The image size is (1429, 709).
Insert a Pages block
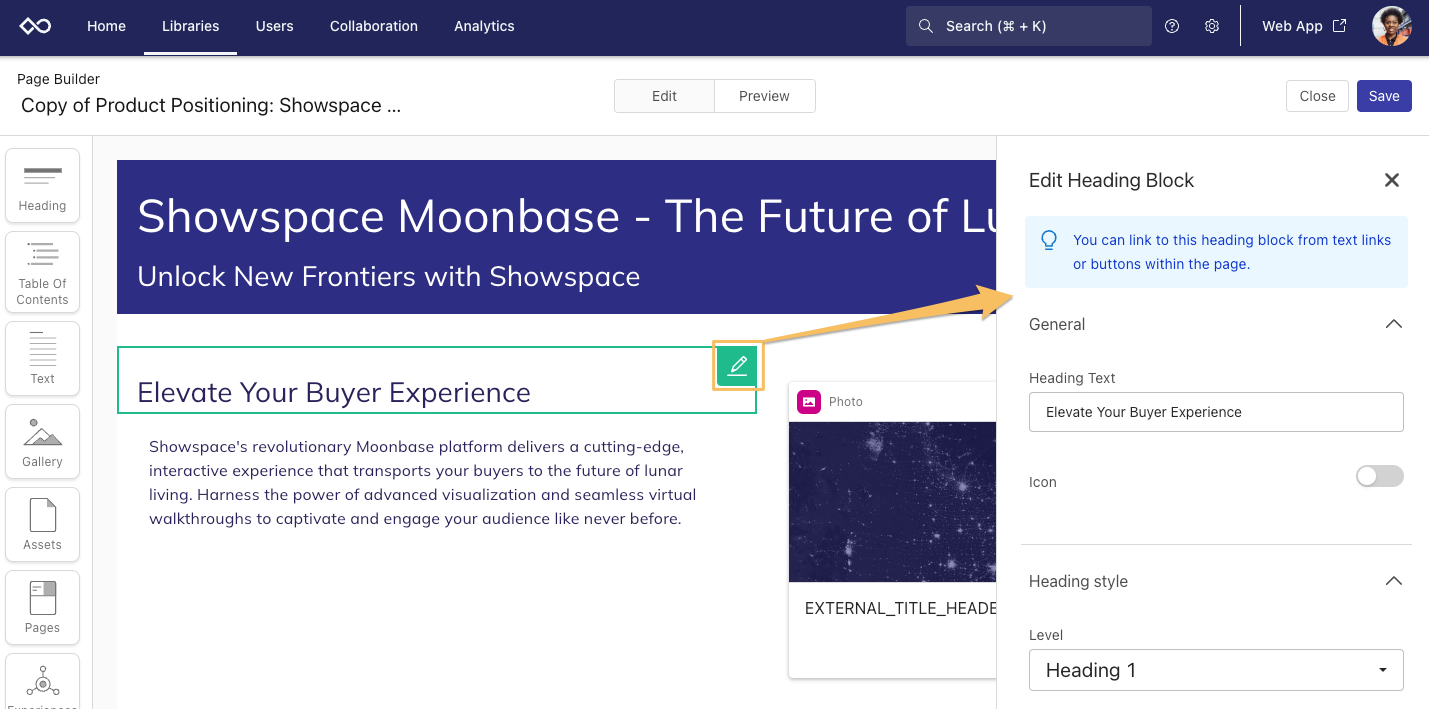tap(42, 607)
